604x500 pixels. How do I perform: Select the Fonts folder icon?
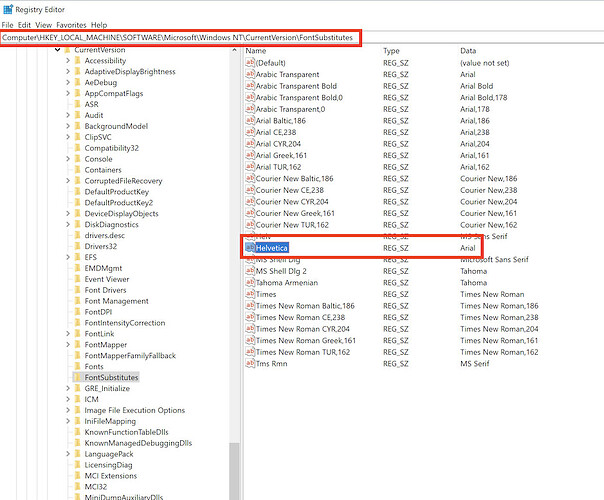tap(77, 366)
